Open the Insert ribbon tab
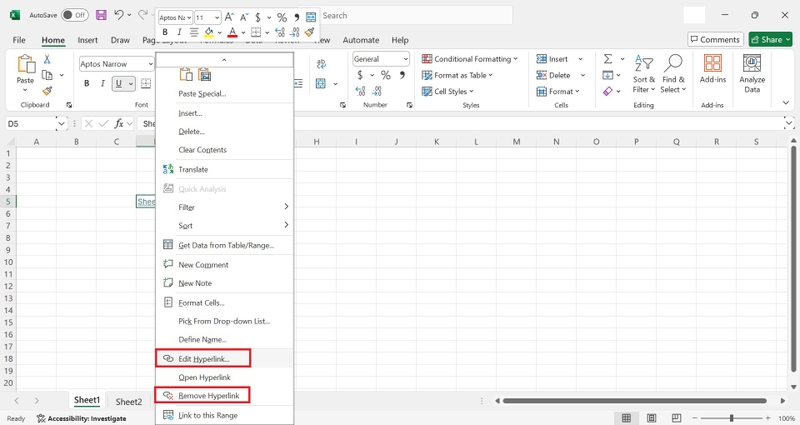The width and height of the screenshot is (800, 425). [88, 40]
